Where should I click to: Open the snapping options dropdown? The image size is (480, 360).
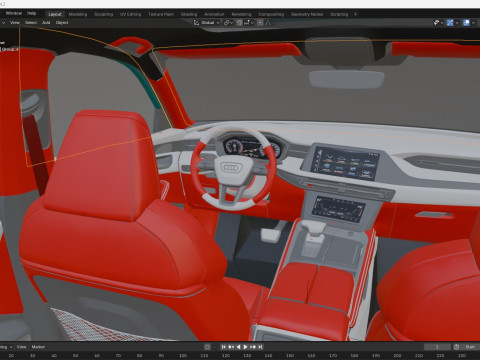click(249, 23)
